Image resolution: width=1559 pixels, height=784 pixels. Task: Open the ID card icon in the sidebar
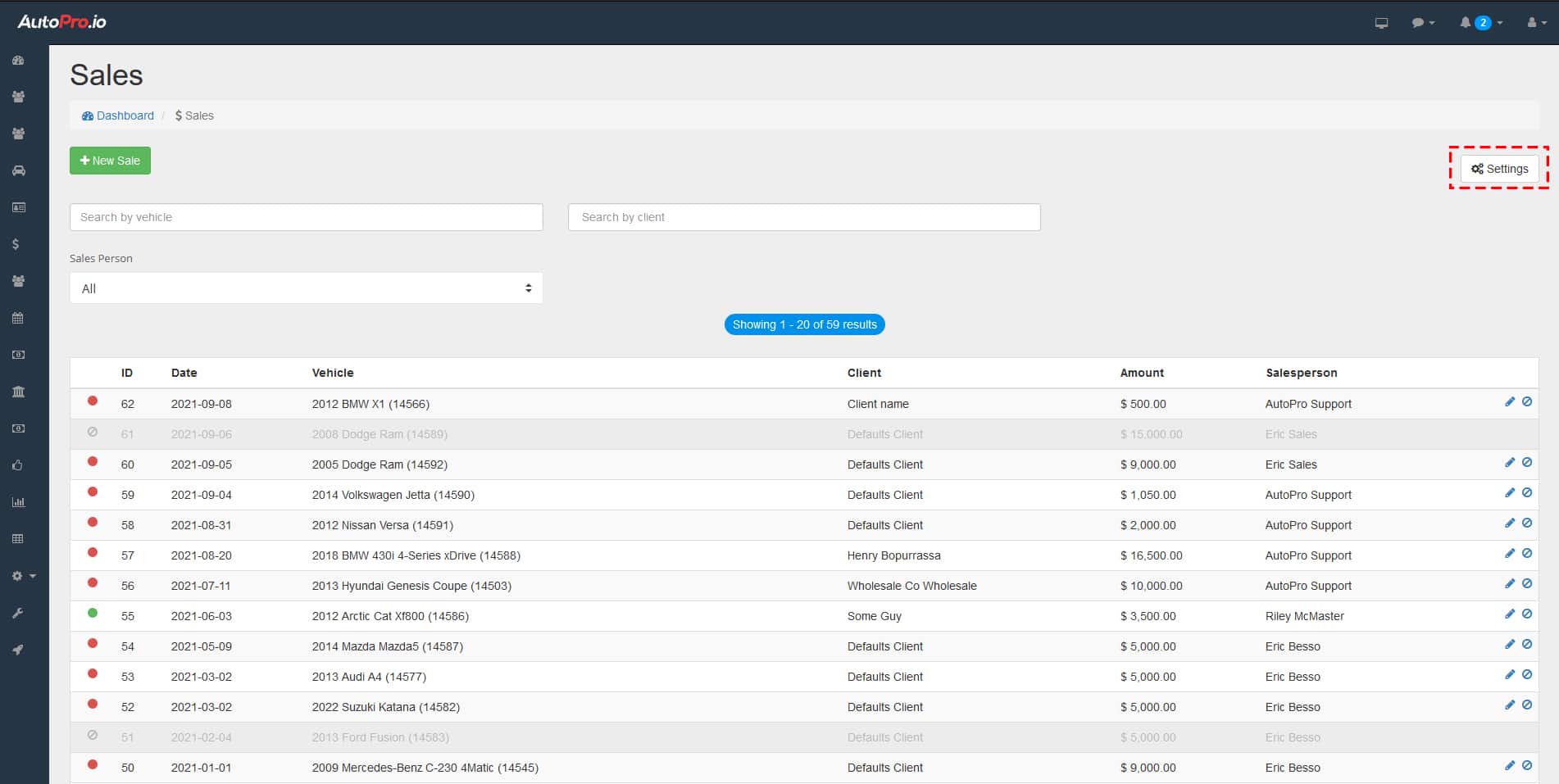[18, 207]
